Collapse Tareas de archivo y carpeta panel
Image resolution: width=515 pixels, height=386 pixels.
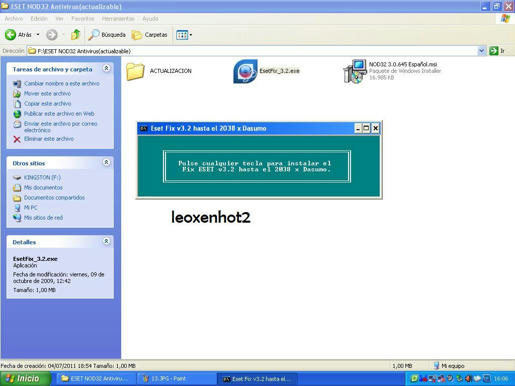(x=106, y=68)
